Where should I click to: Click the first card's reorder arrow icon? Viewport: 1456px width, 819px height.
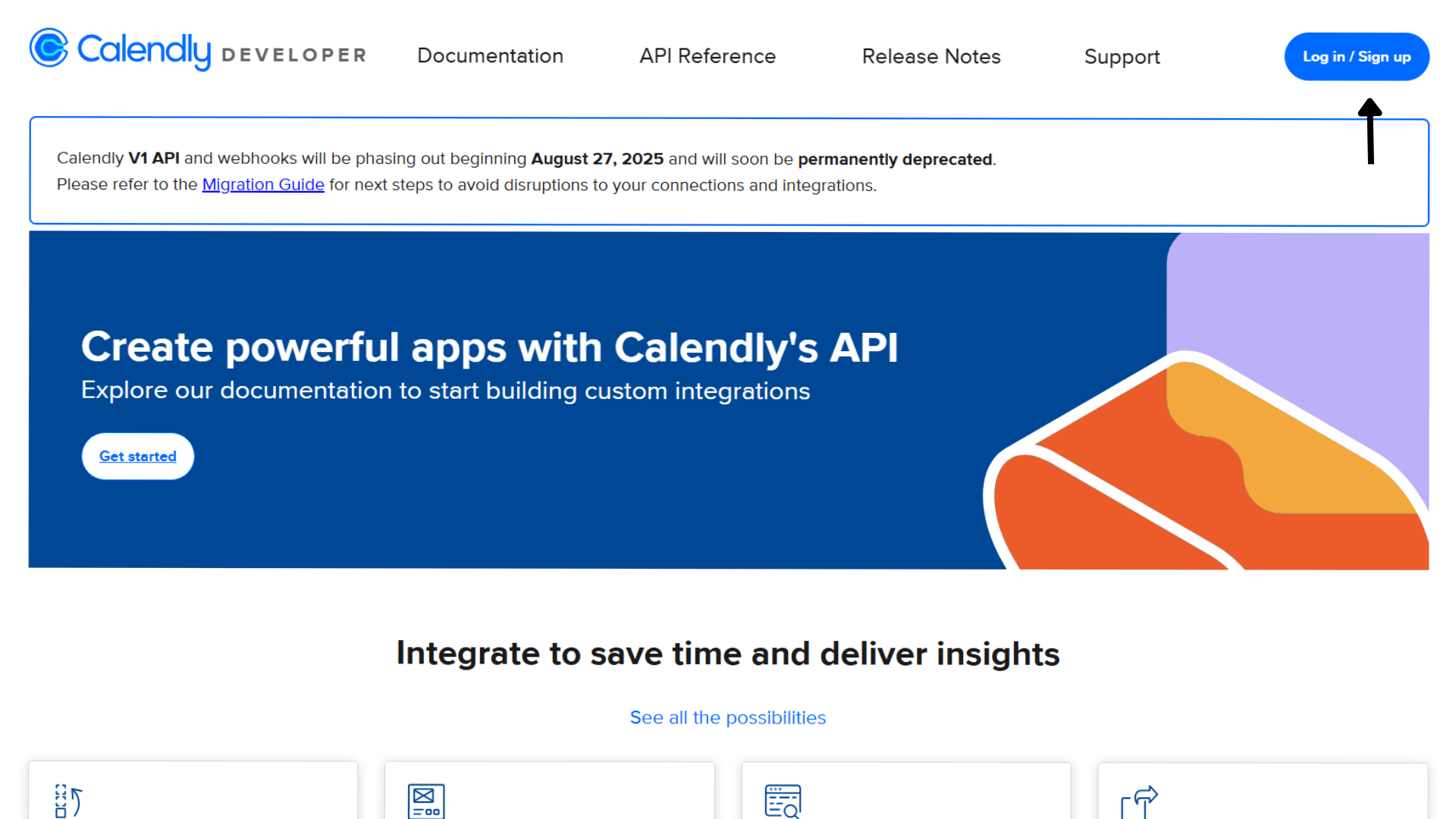(x=68, y=801)
